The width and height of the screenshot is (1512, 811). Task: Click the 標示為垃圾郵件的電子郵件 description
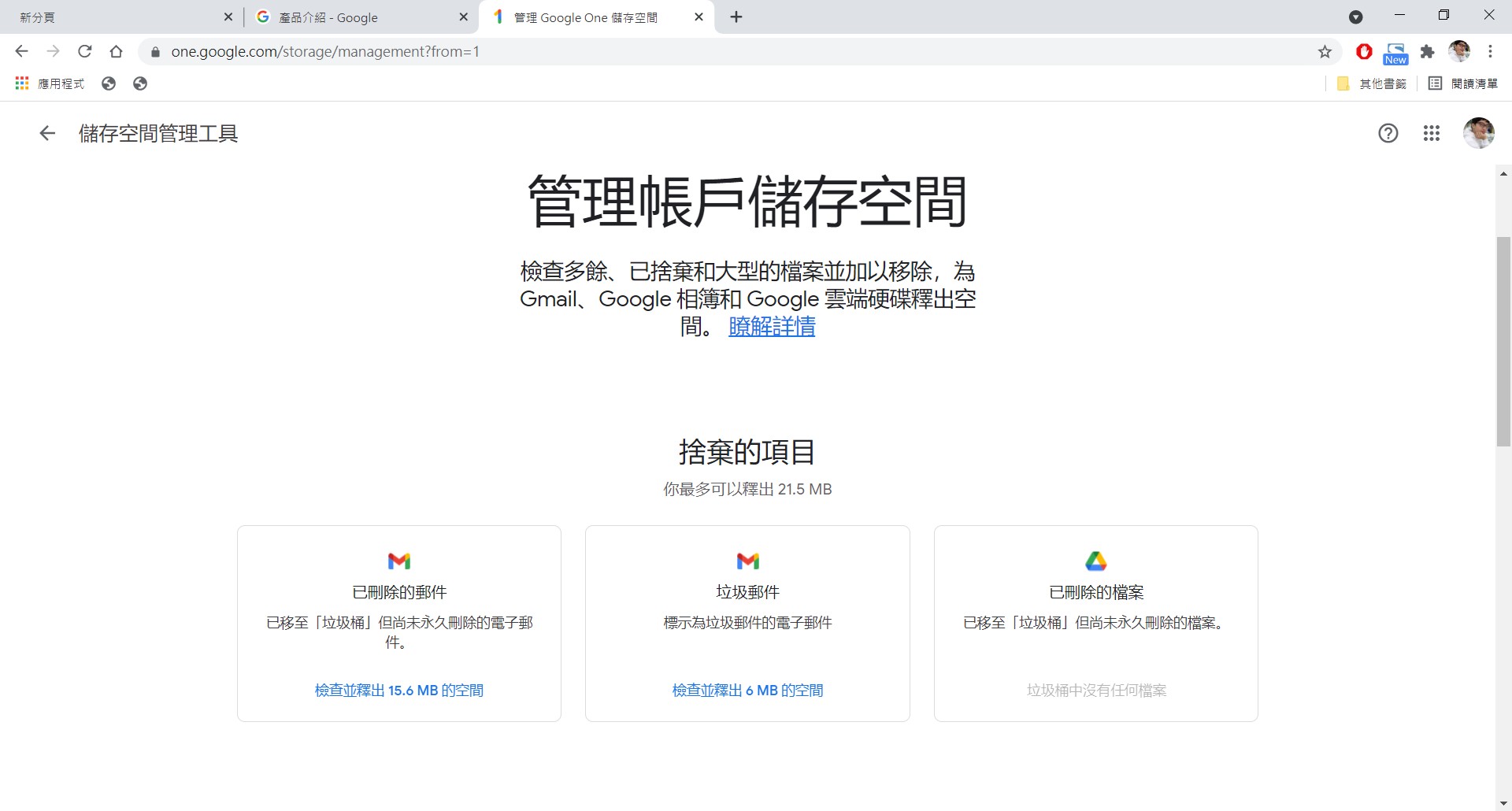[x=747, y=623]
